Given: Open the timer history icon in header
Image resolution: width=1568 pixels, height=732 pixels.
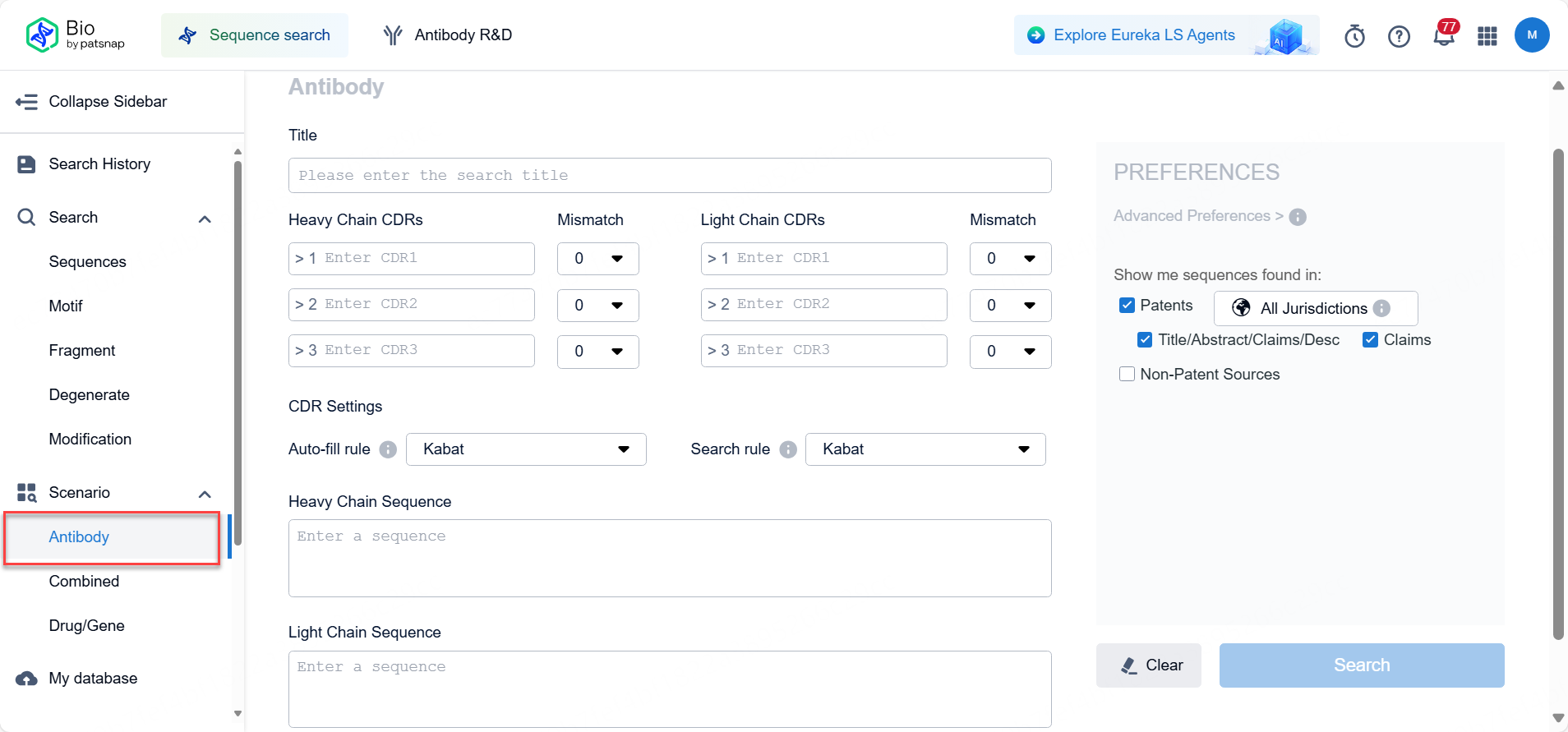Looking at the screenshot, I should [1354, 36].
